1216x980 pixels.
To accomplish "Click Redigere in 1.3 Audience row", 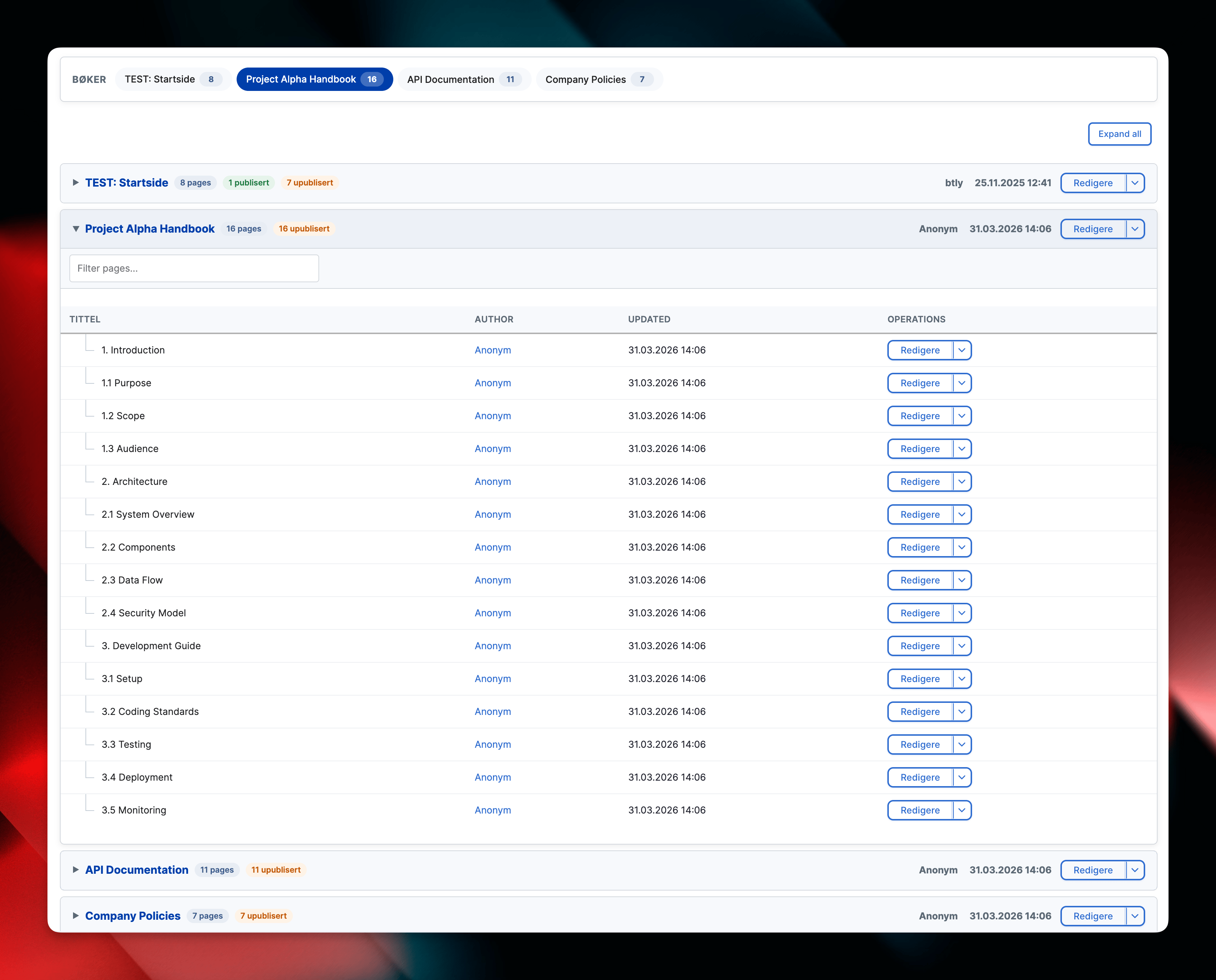I will coord(919,449).
